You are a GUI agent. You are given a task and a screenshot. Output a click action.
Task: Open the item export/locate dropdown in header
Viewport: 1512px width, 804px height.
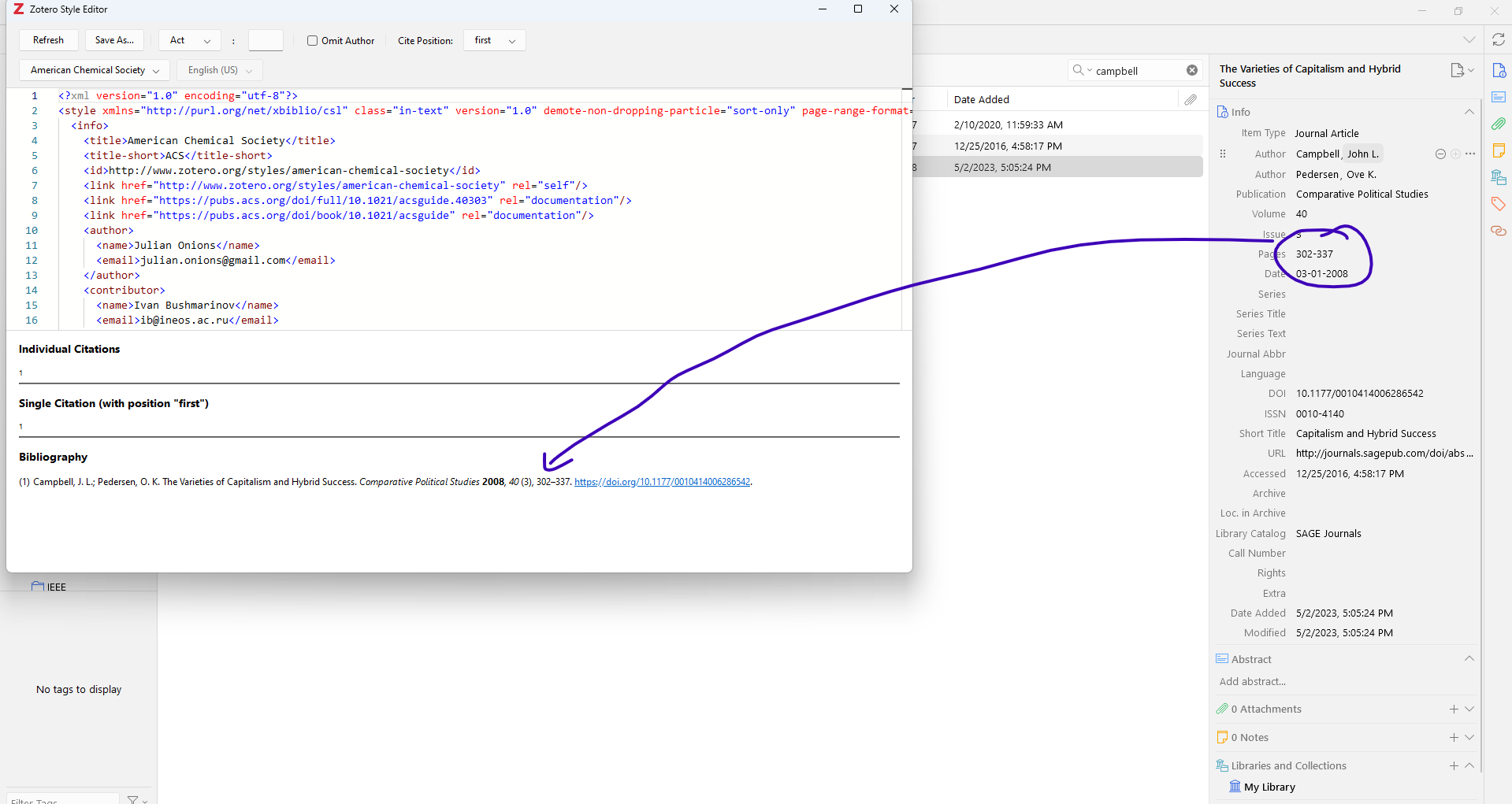point(1462,70)
